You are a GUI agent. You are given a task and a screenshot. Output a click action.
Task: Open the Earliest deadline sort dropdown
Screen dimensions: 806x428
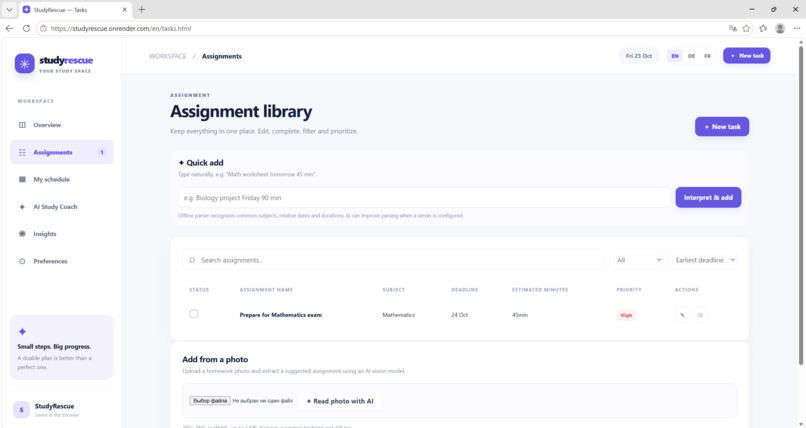703,260
